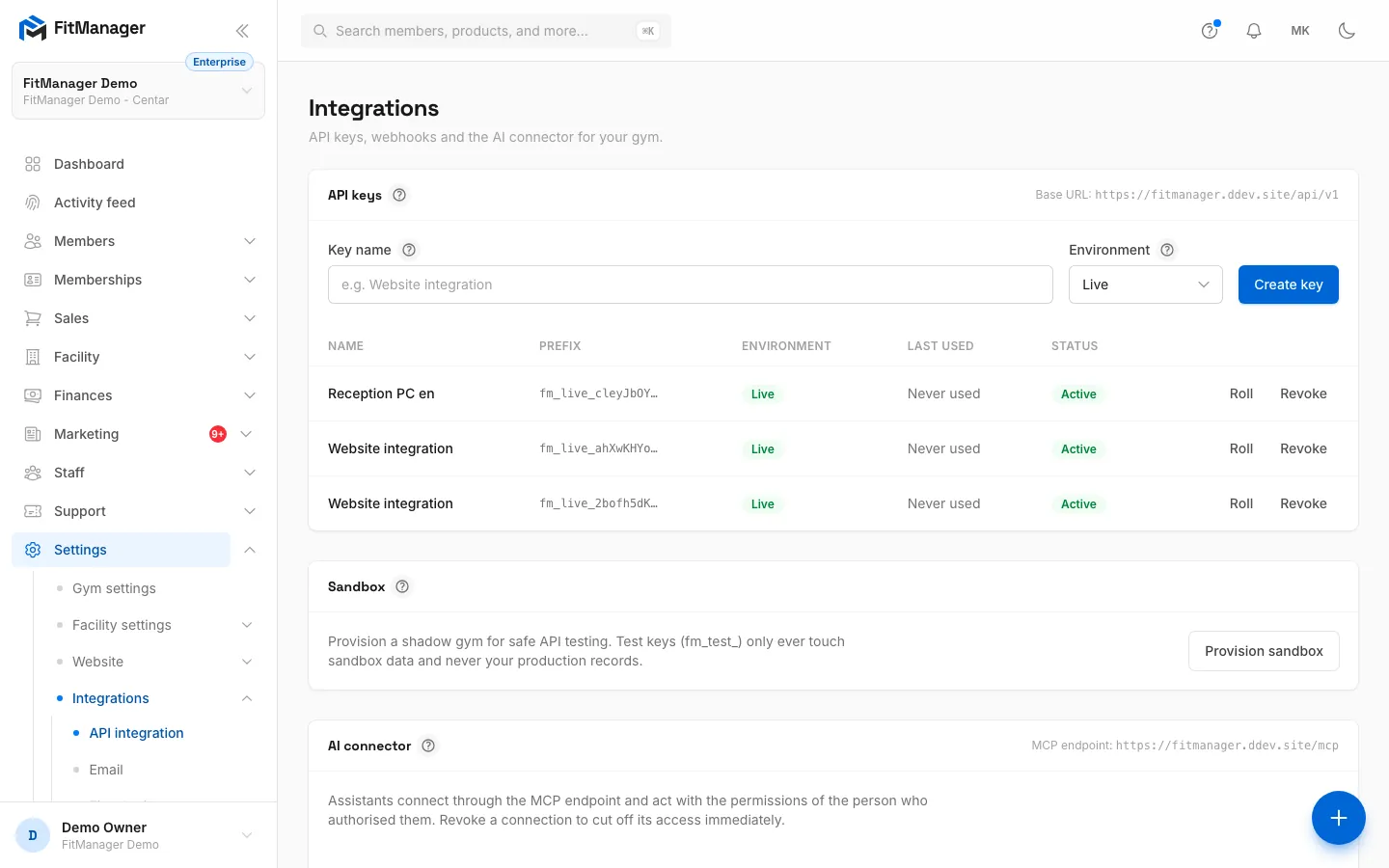
Task: Expand the Facility settings submenu chevron
Action: 247,625
